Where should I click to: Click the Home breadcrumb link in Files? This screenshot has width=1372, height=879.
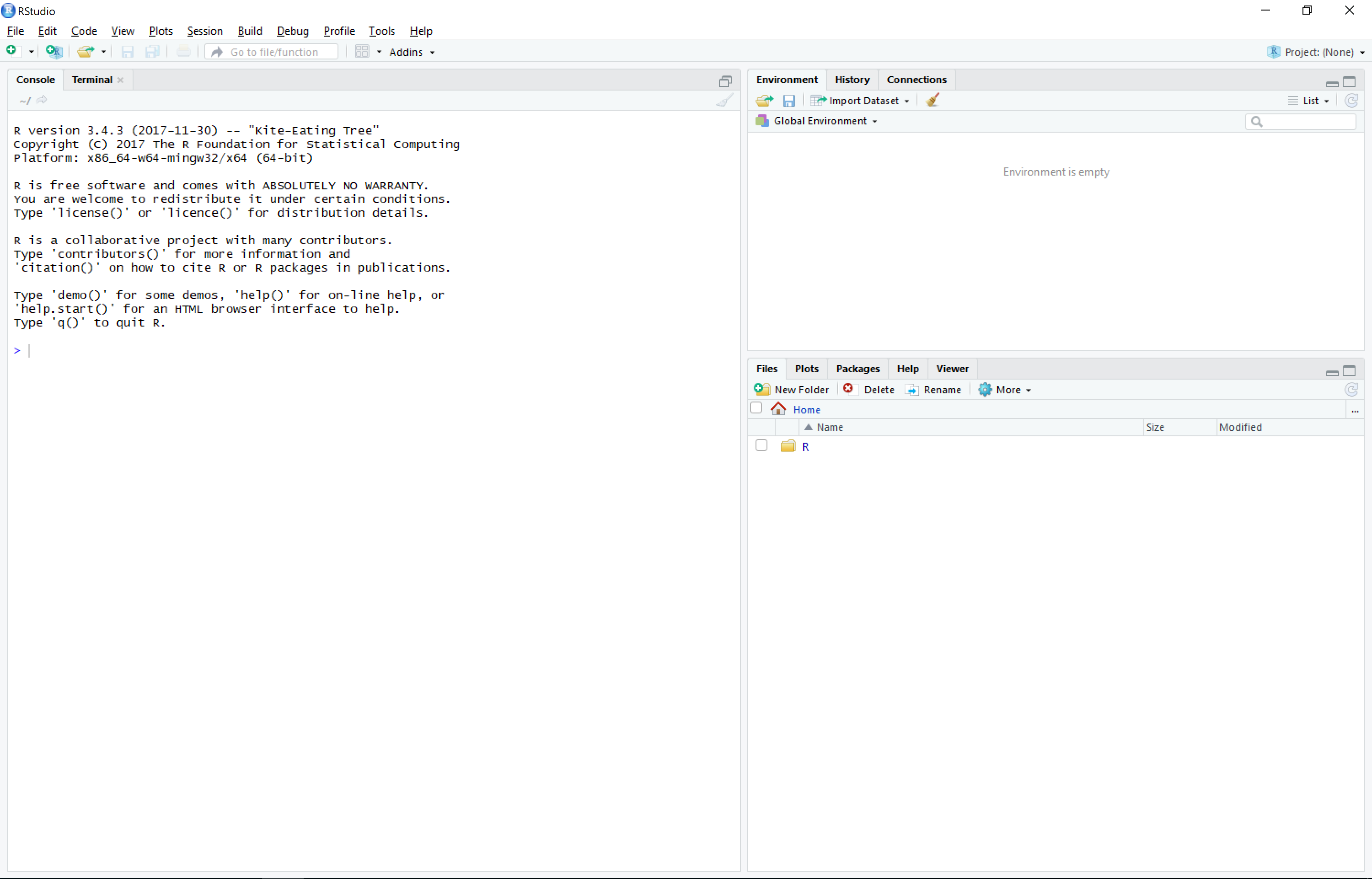(806, 409)
